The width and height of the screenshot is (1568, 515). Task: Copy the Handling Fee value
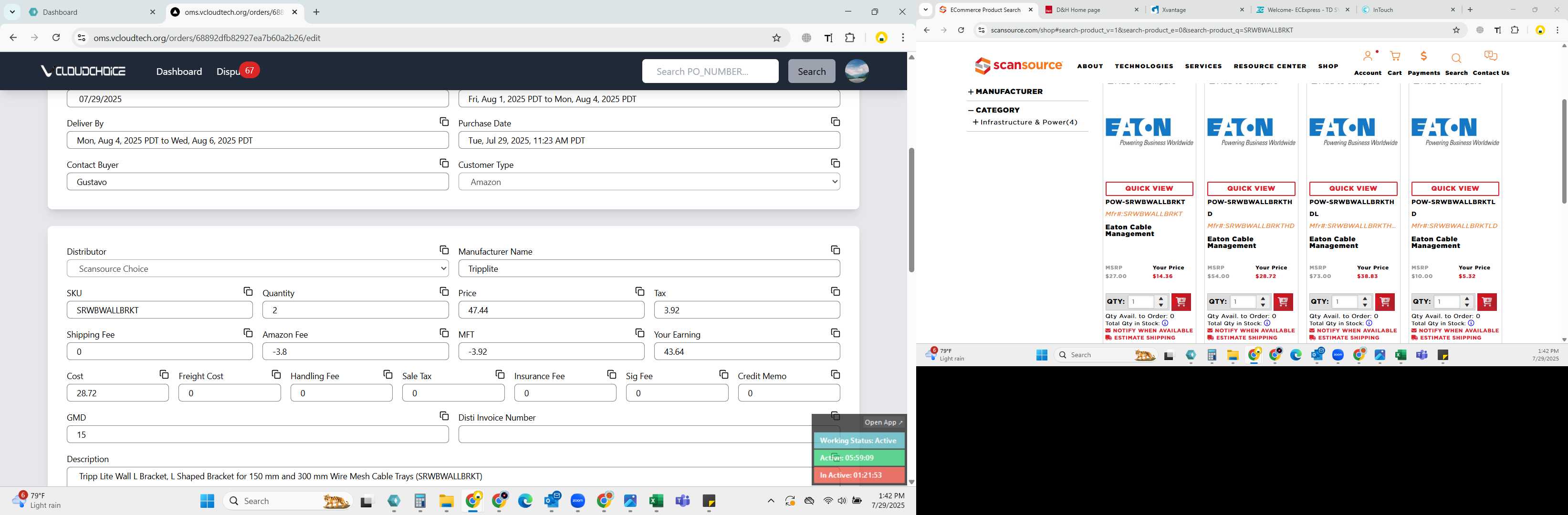388,374
